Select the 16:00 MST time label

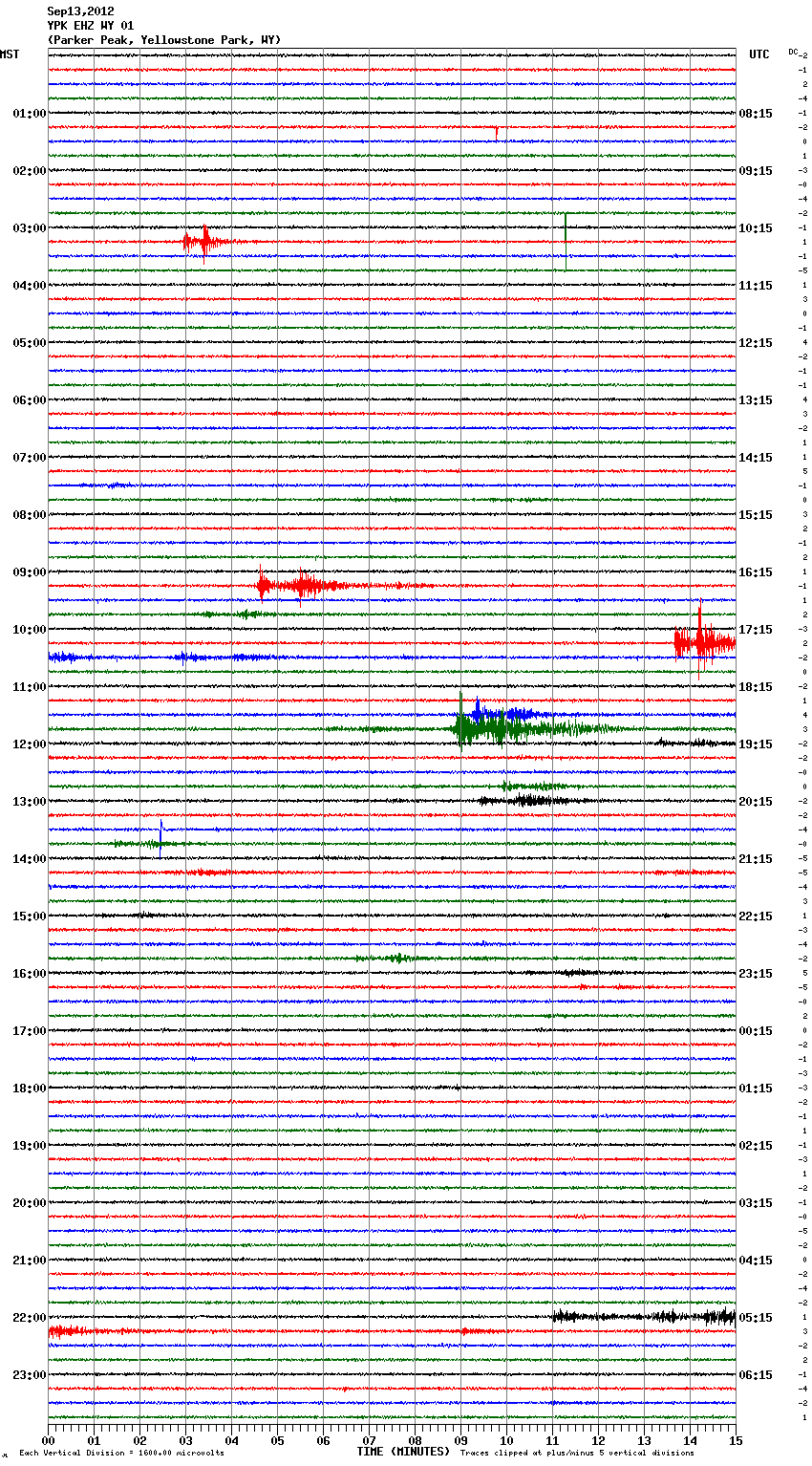click(29, 974)
